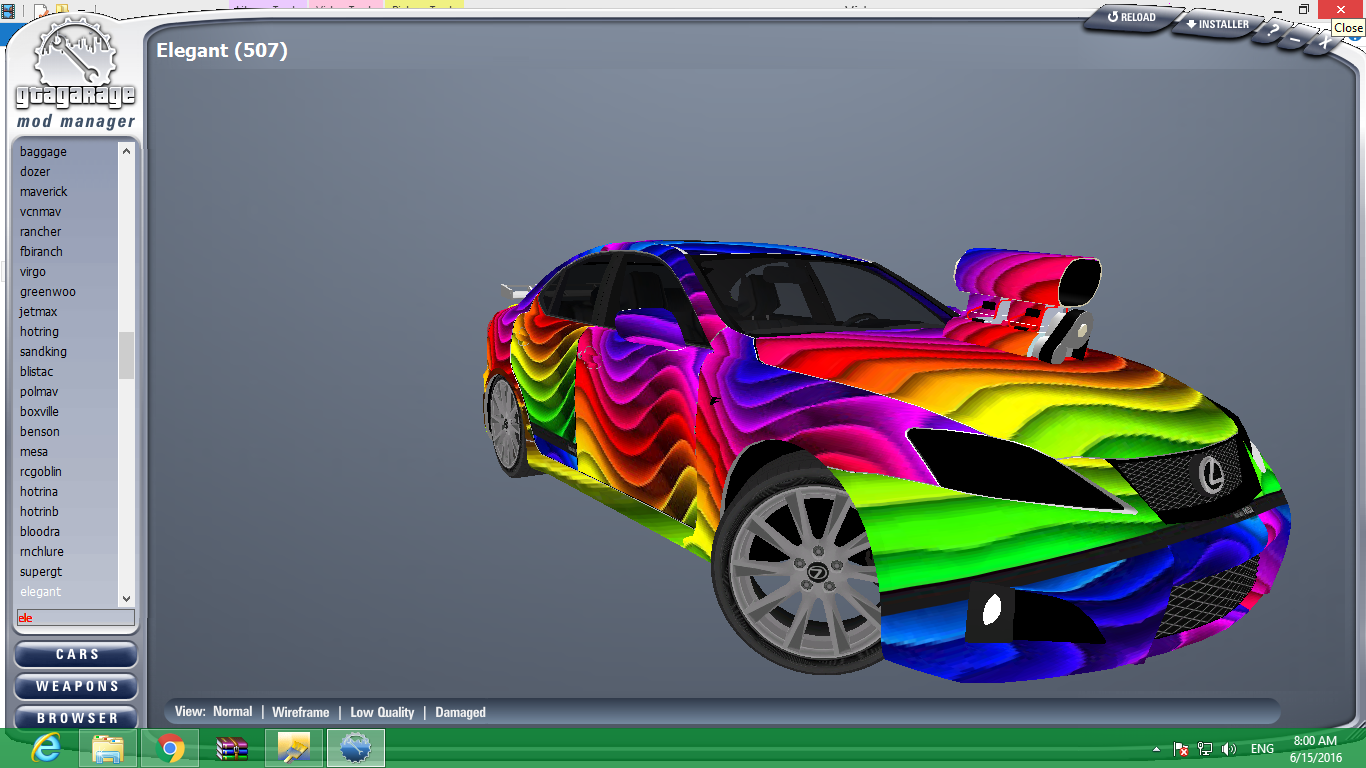This screenshot has height=768, width=1366.
Task: Click the RELOAD button
Action: click(1131, 18)
